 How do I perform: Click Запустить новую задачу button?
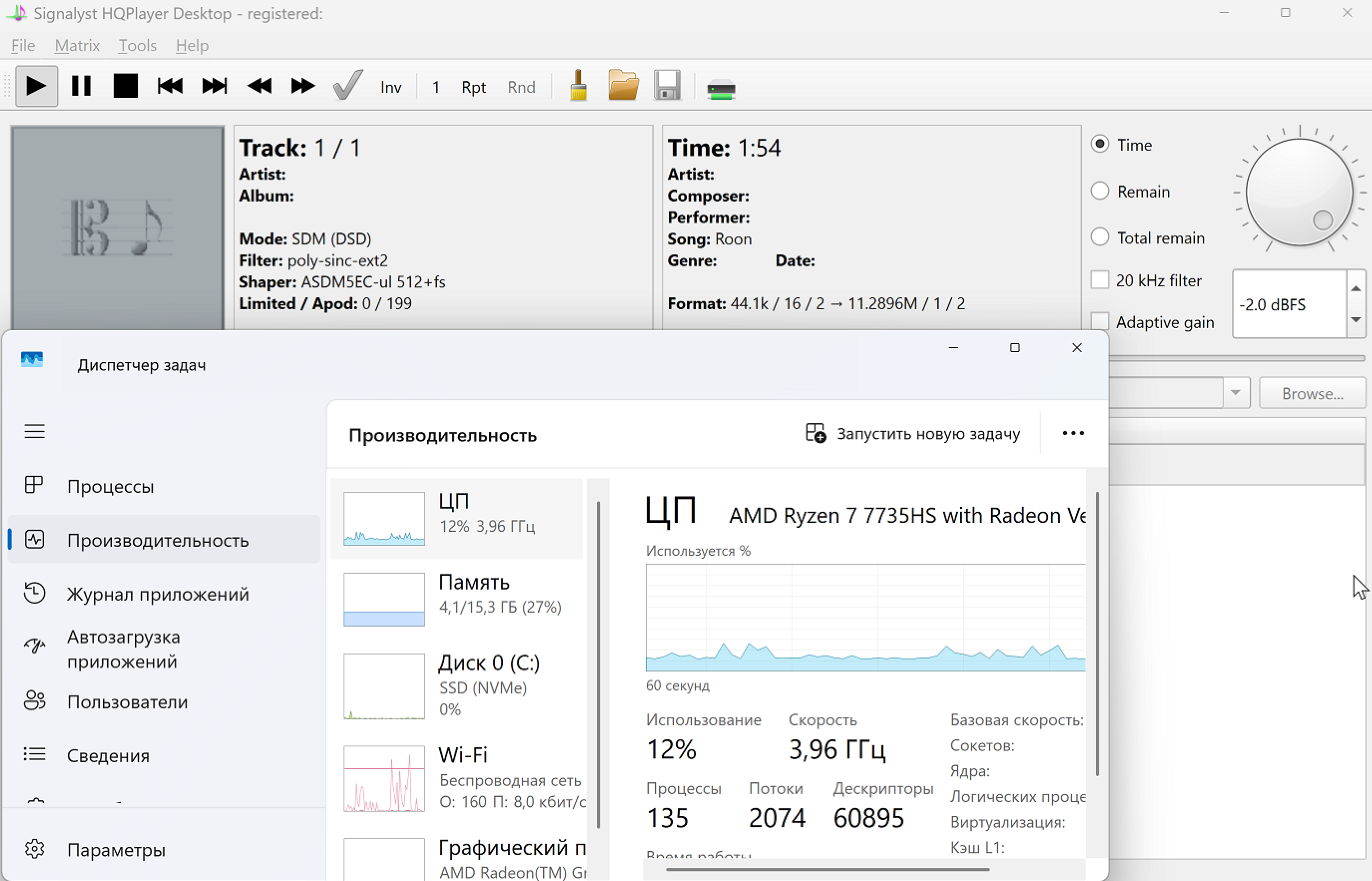coord(912,434)
